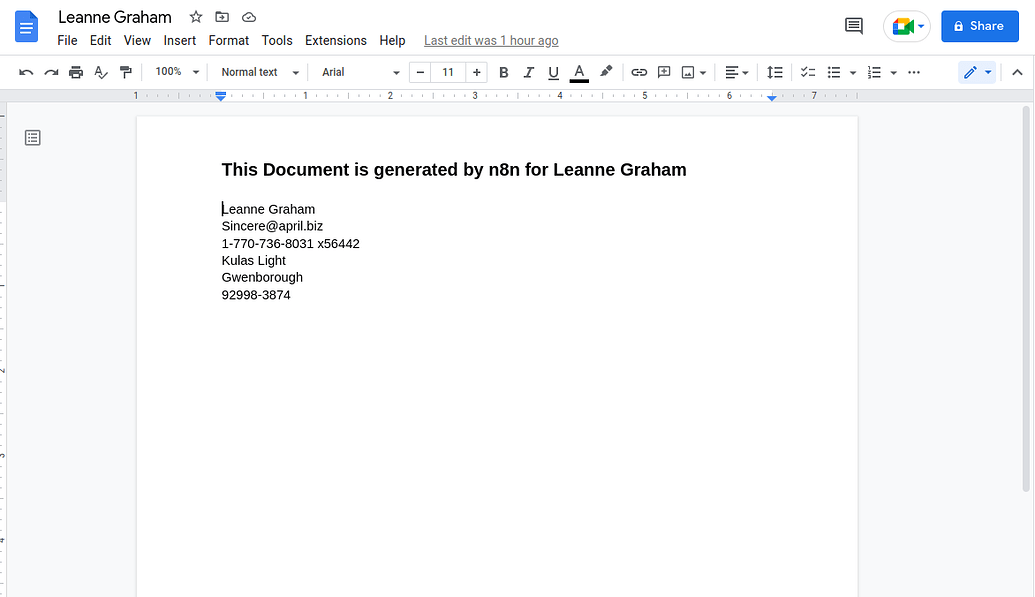Increase font size with the plus stepper
Image resolution: width=1035 pixels, height=597 pixels.
click(476, 72)
